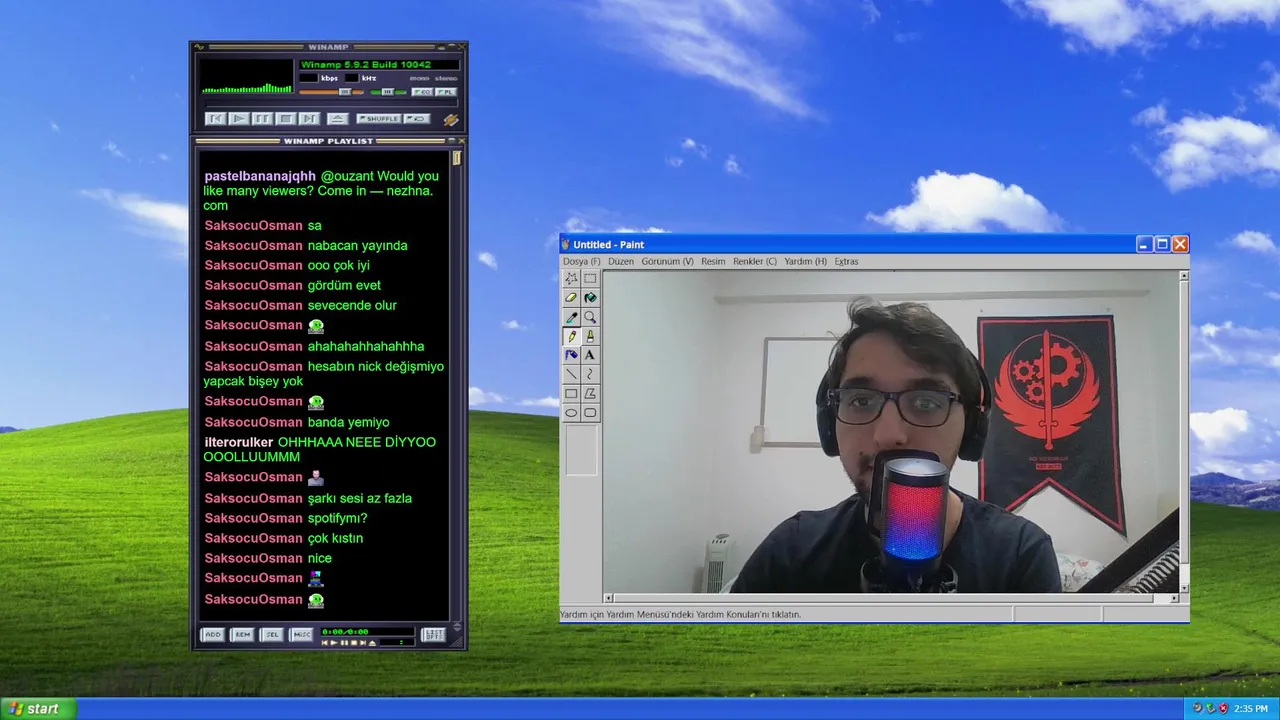Open the Görünüm (V) menu in Paint
1280x720 pixels.
click(x=667, y=261)
